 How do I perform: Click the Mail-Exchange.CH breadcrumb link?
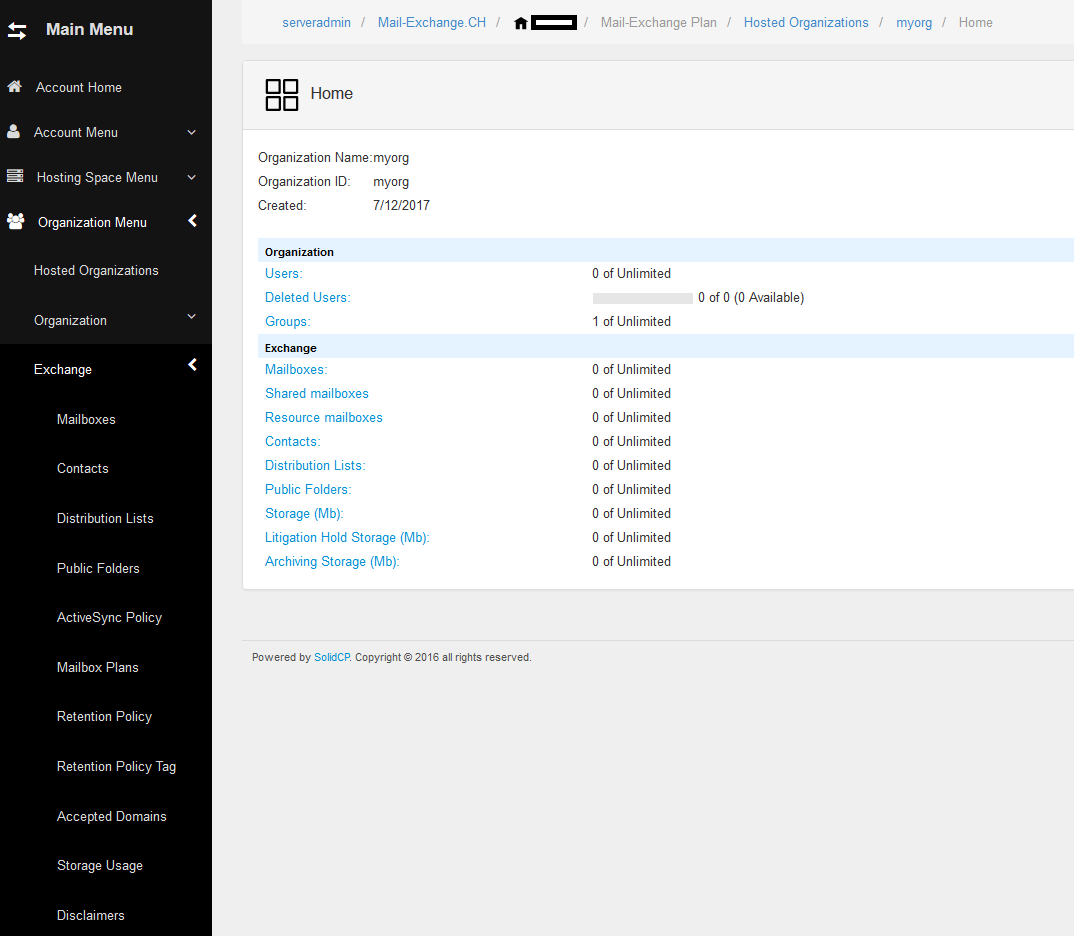point(432,23)
